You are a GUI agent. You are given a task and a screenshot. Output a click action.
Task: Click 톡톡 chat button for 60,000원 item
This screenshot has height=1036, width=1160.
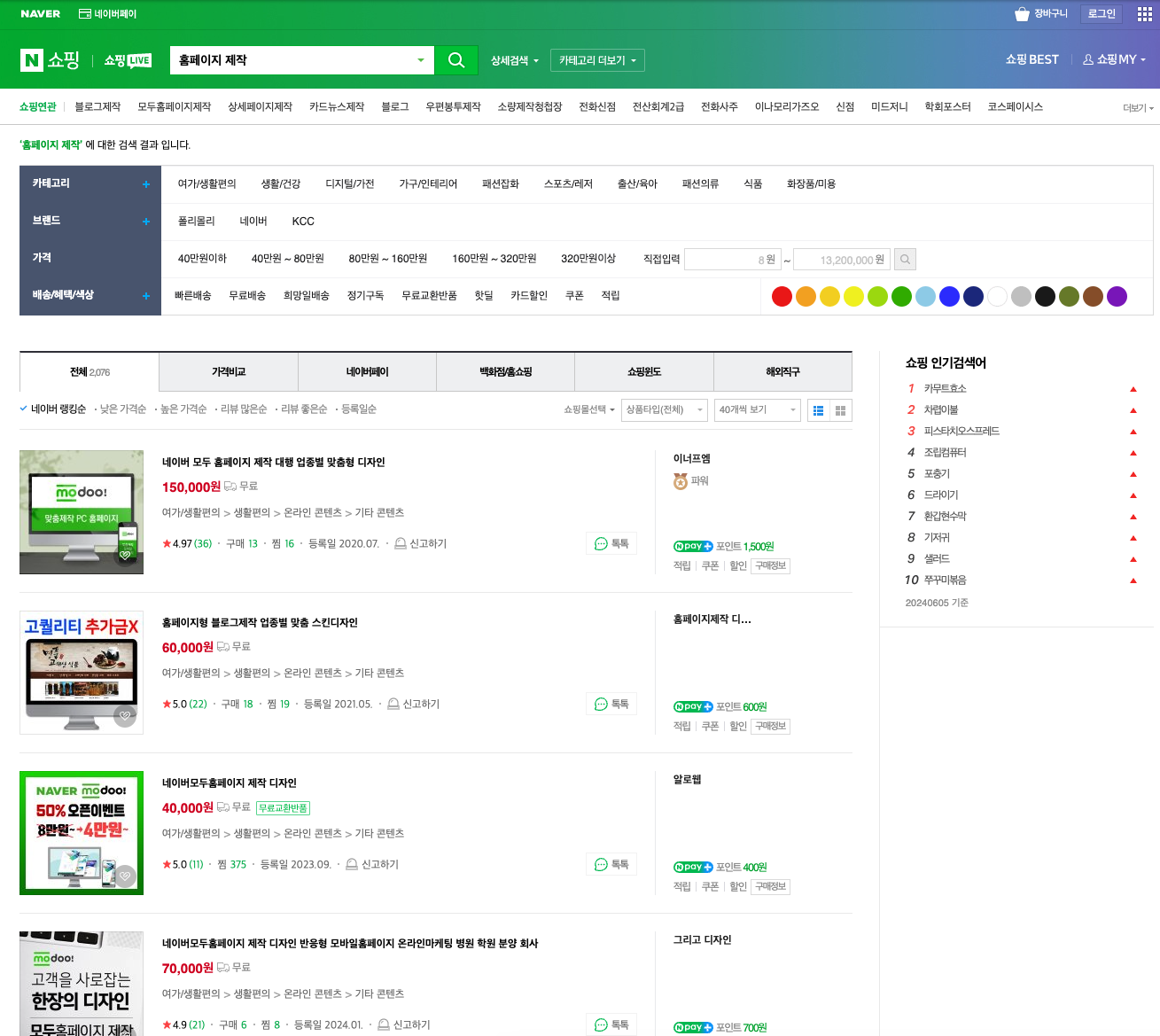[x=611, y=705]
